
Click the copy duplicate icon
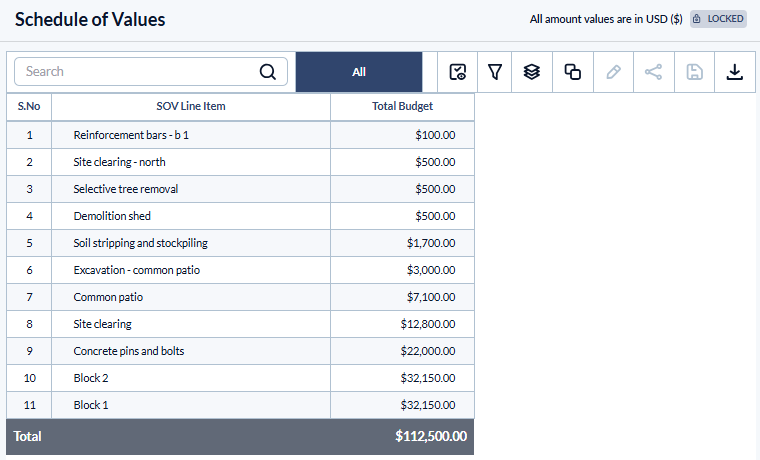click(573, 72)
